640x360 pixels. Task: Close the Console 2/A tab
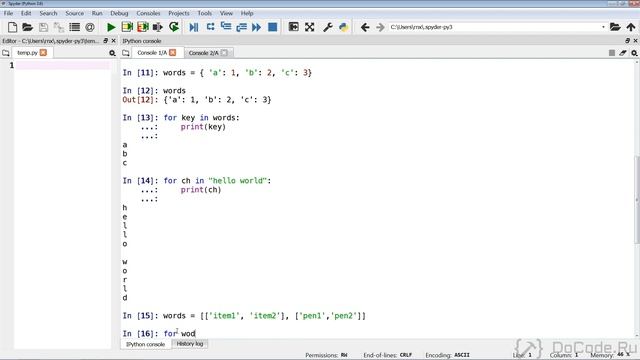point(224,53)
